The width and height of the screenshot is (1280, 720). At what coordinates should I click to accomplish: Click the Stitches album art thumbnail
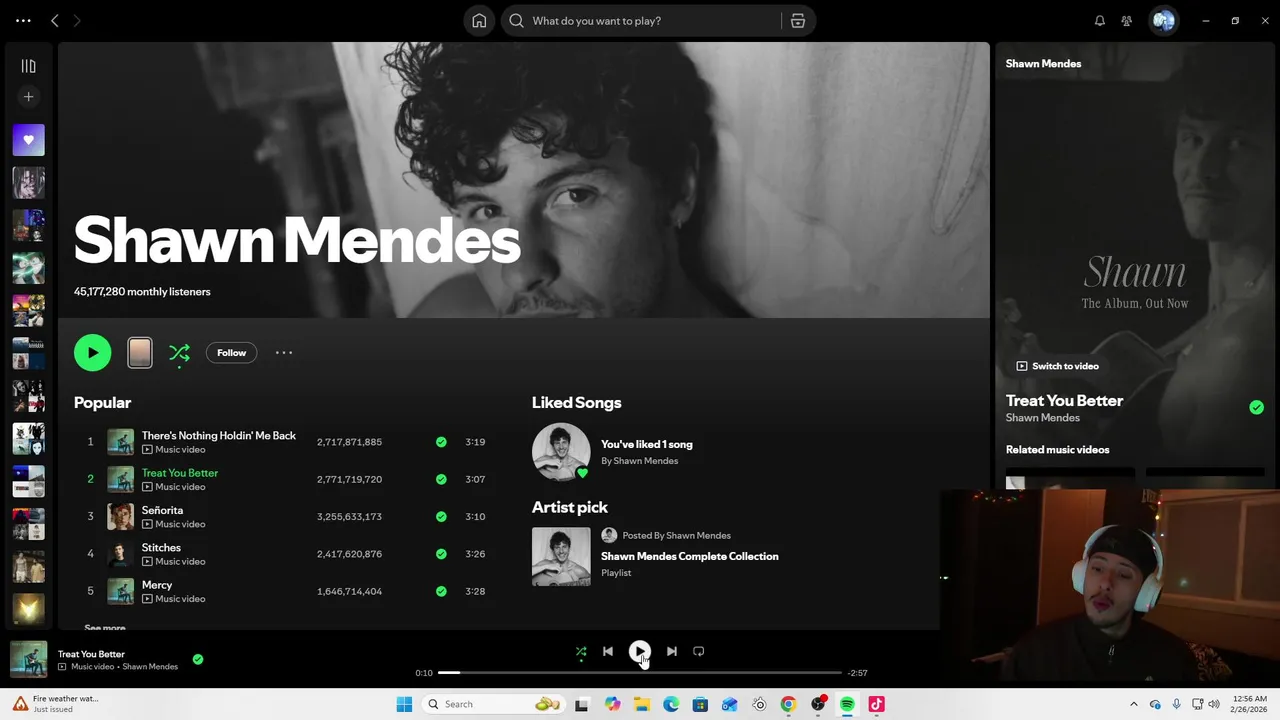click(x=121, y=553)
